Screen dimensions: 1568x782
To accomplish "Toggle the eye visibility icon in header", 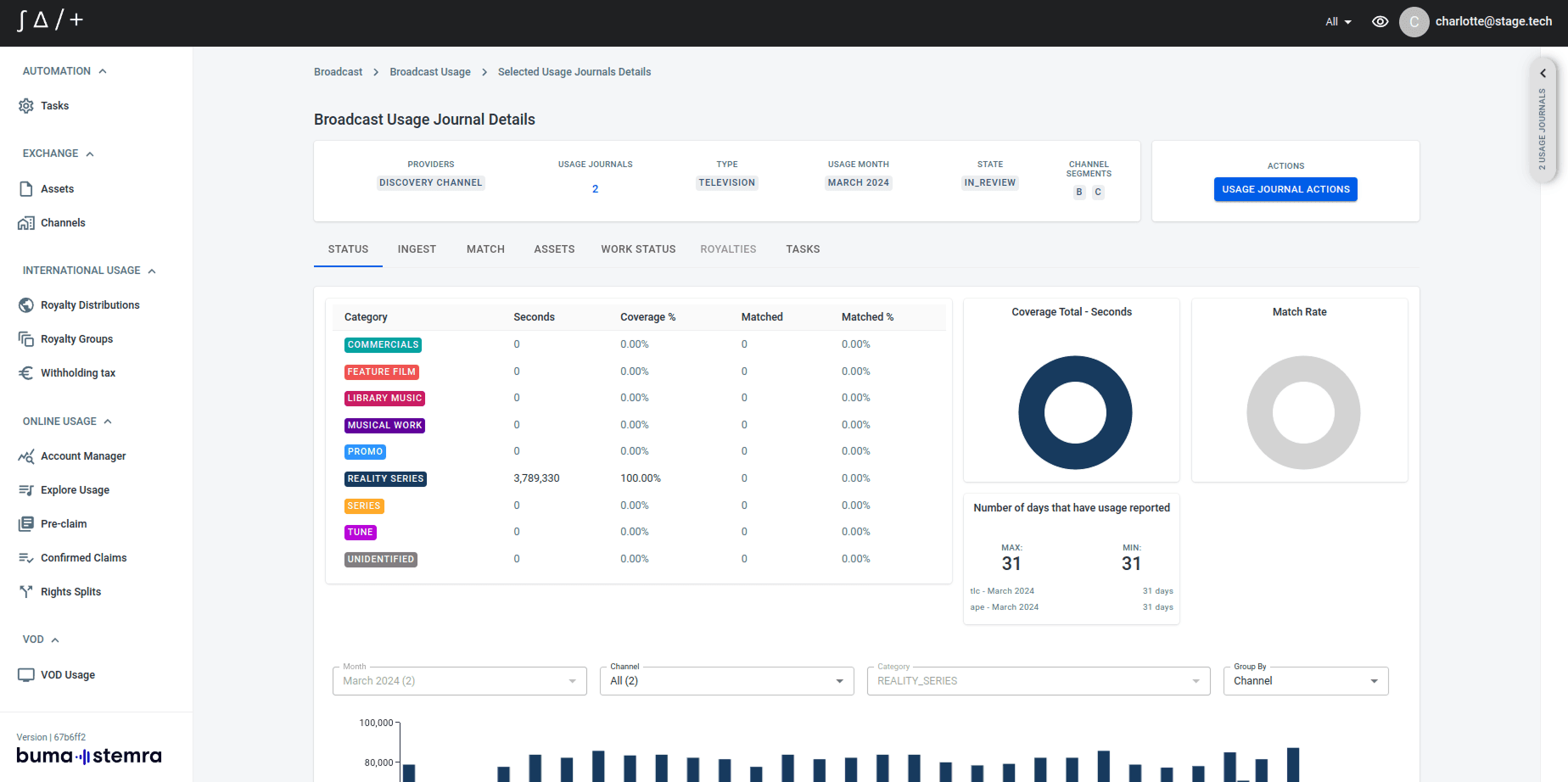I will tap(1380, 22).
